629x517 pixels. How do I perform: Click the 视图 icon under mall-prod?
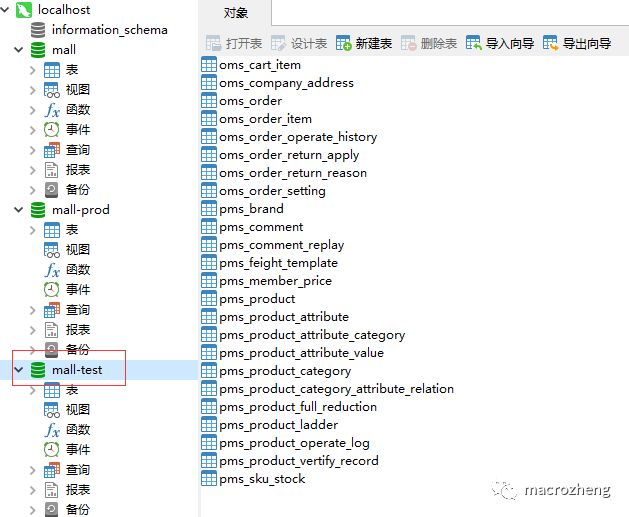(x=52, y=250)
